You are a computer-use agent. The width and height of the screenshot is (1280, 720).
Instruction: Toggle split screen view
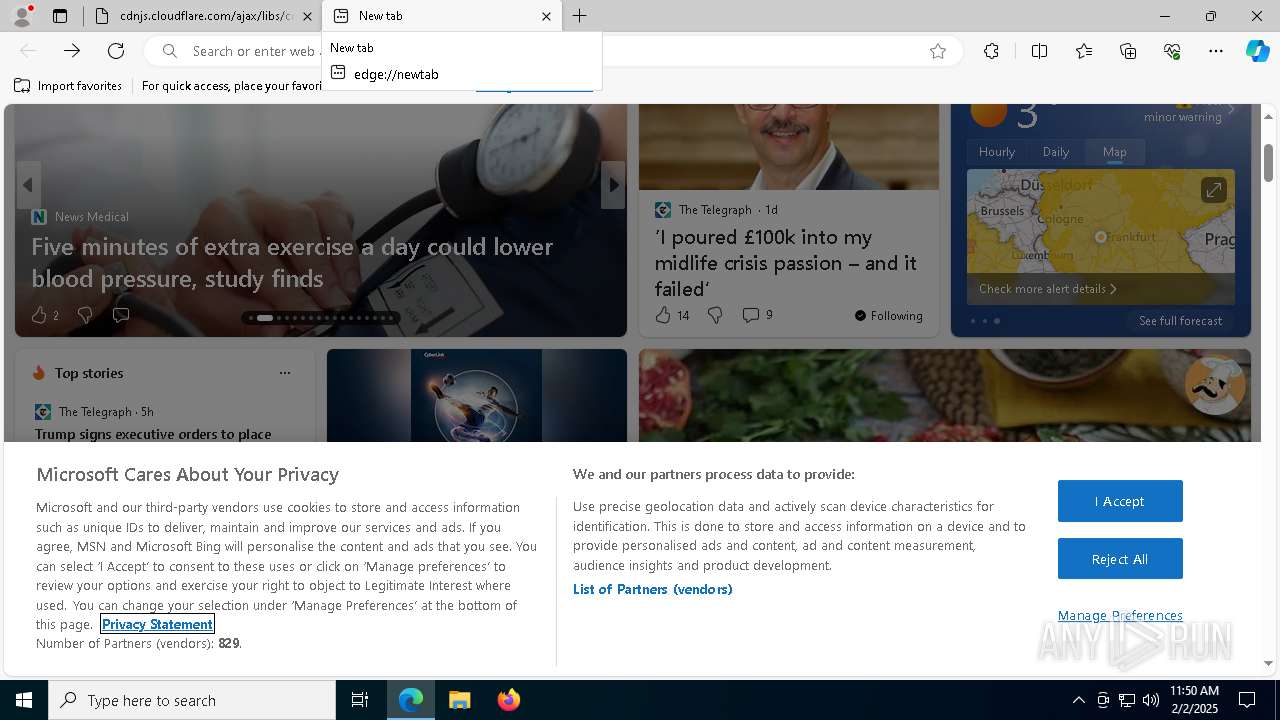1039,51
